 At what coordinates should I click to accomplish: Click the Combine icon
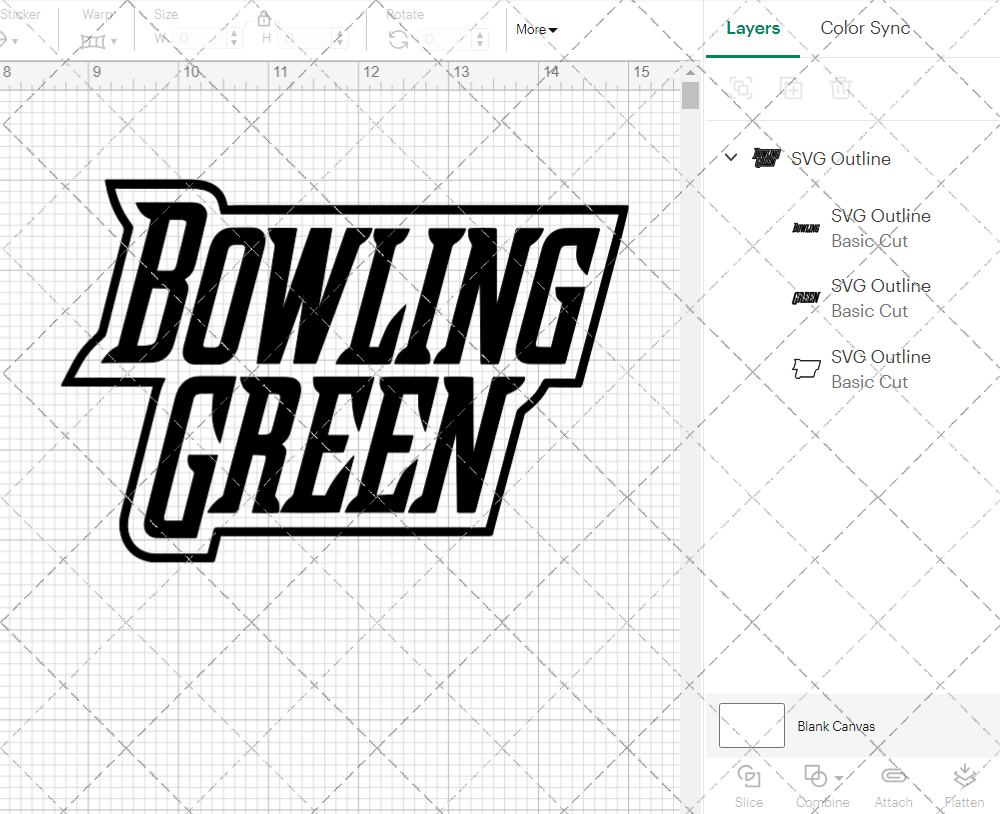click(815, 778)
